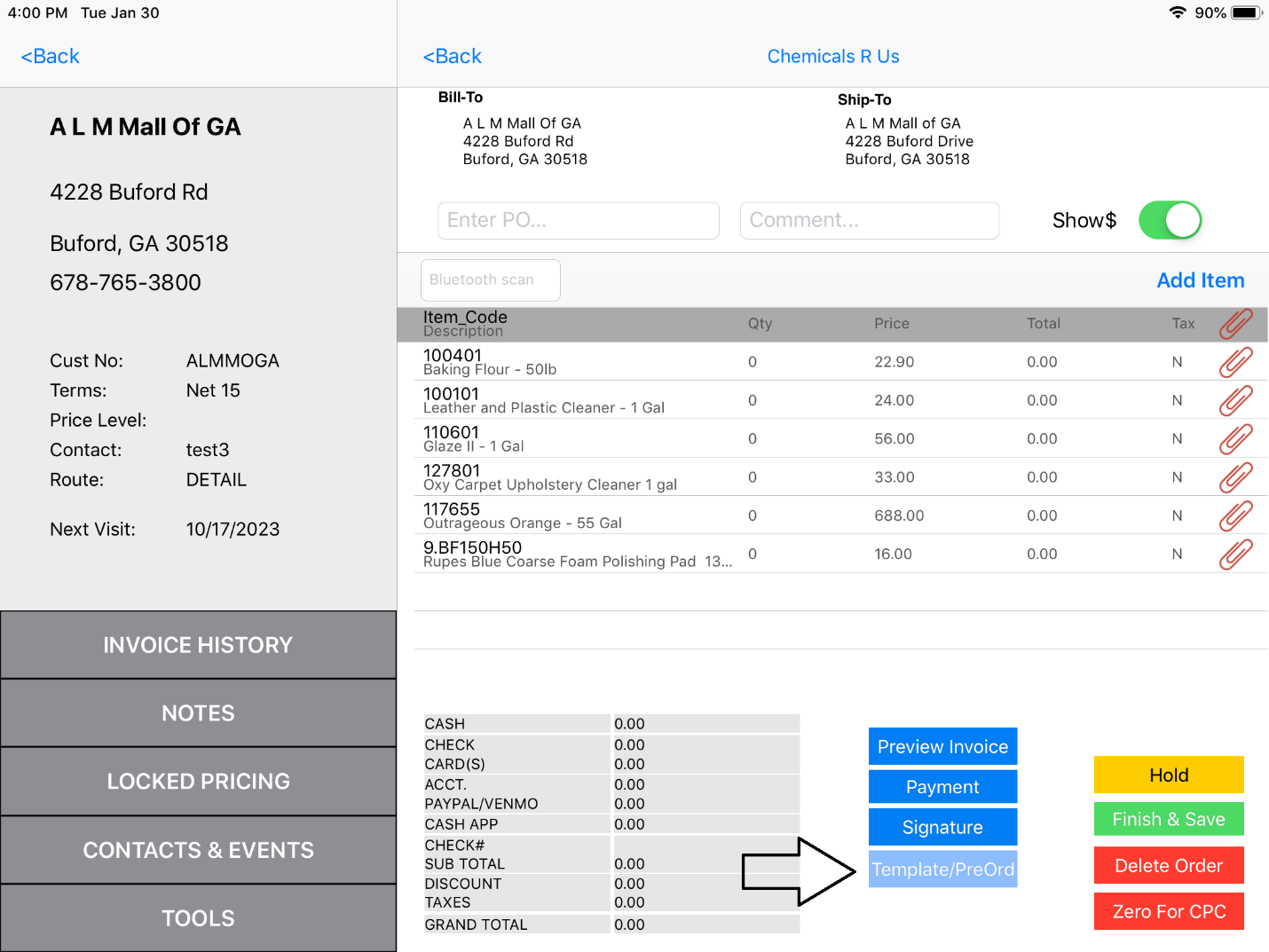Place the order on Hold
Image resolution: width=1269 pixels, height=952 pixels.
click(1168, 774)
